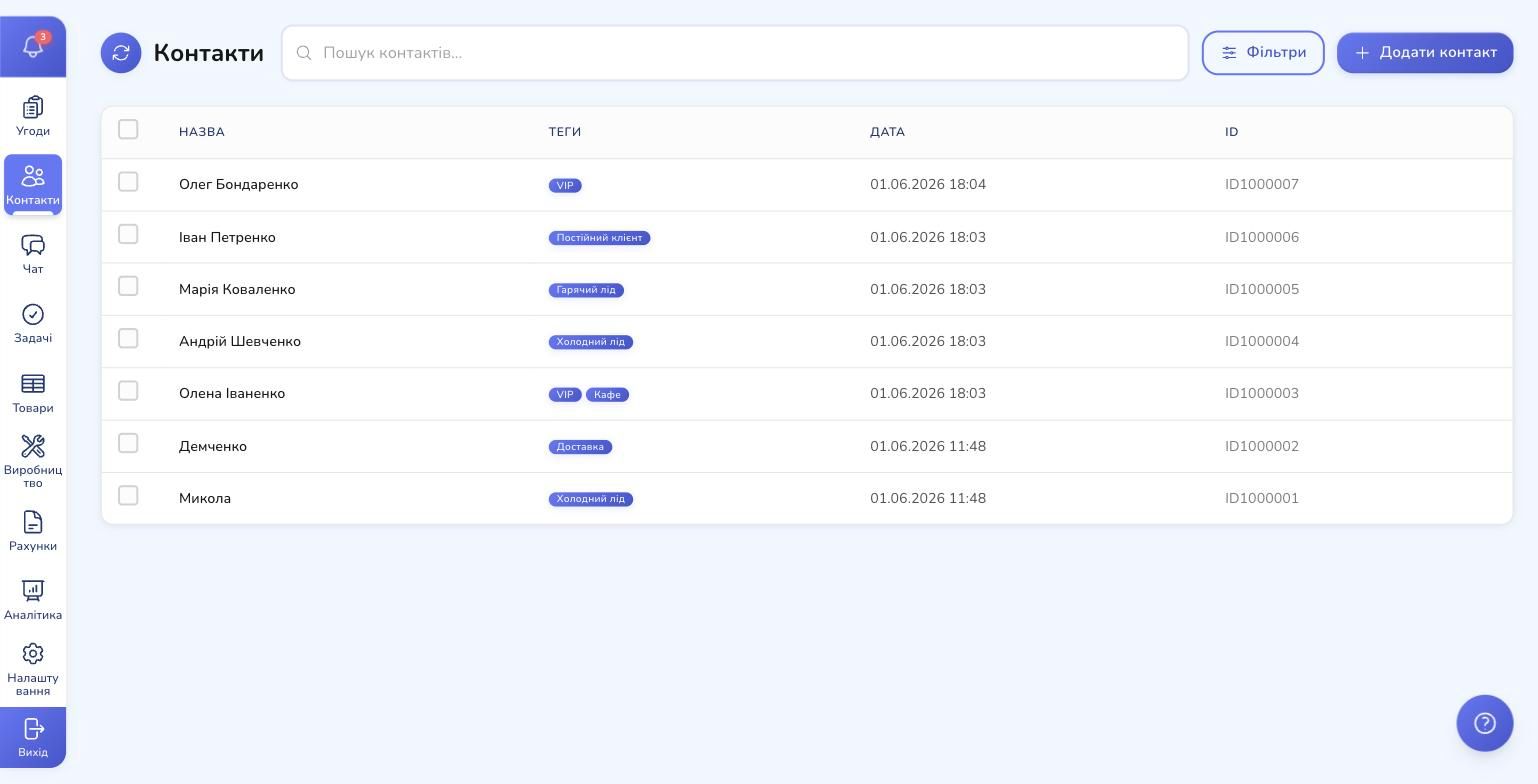This screenshot has height=784, width=1538.
Task: Click the date in Демченко row
Action: 928,447
